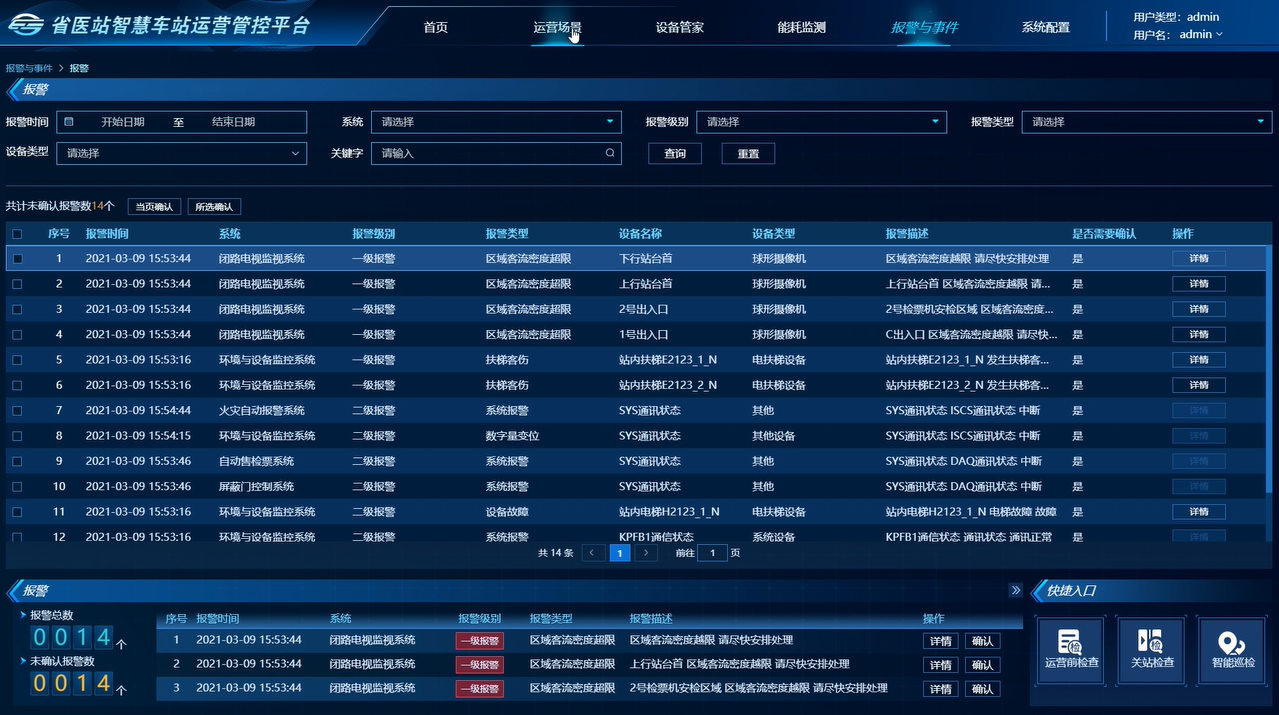Screen dimensions: 1279x715
Task: Click the double-chevron collapse icon beside 快捷入口
Action: [1016, 590]
